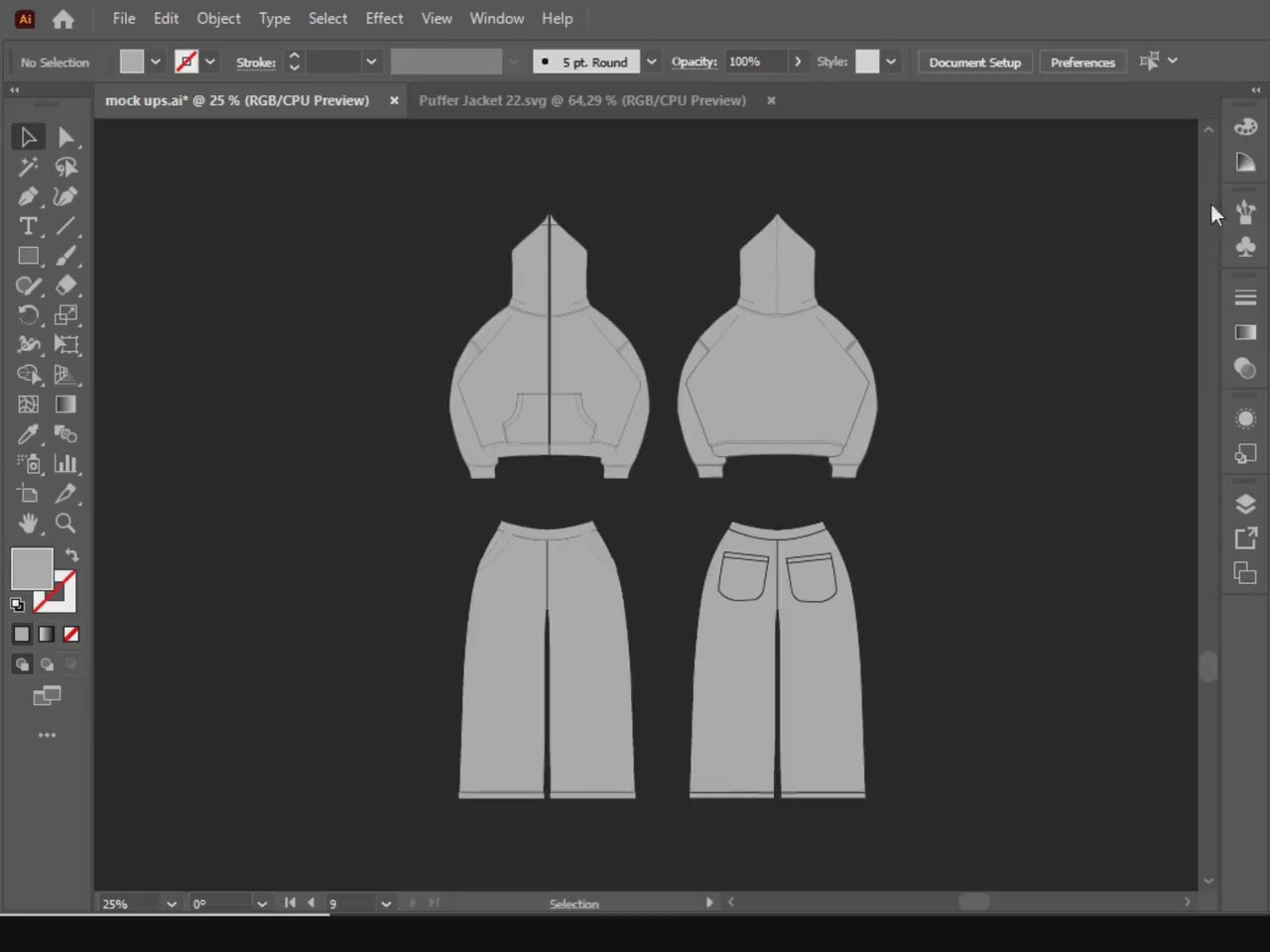Open the Opacity value dropdown arrow
The image size is (1270, 952).
(799, 61)
